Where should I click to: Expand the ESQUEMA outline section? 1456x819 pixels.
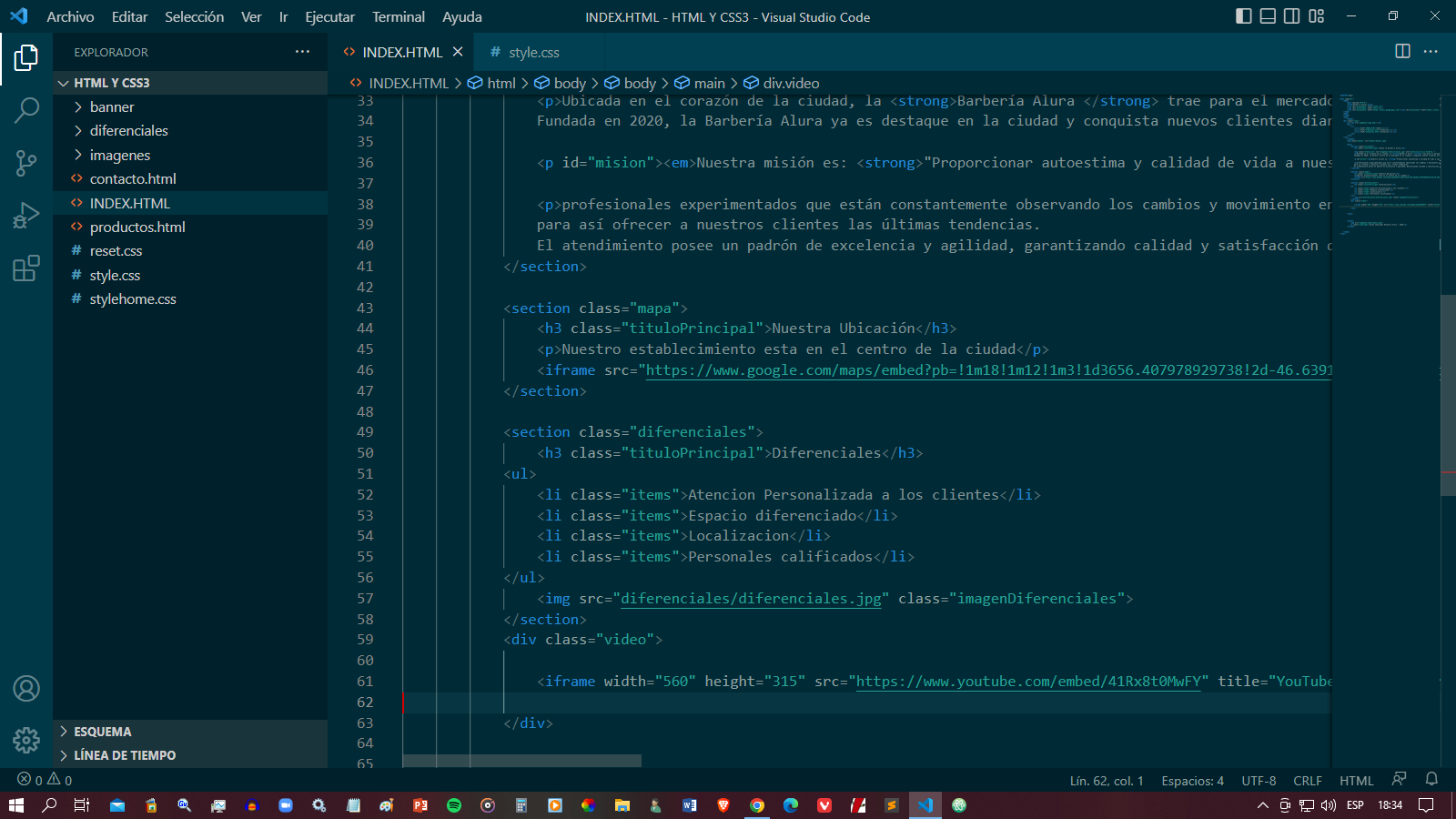190,732
